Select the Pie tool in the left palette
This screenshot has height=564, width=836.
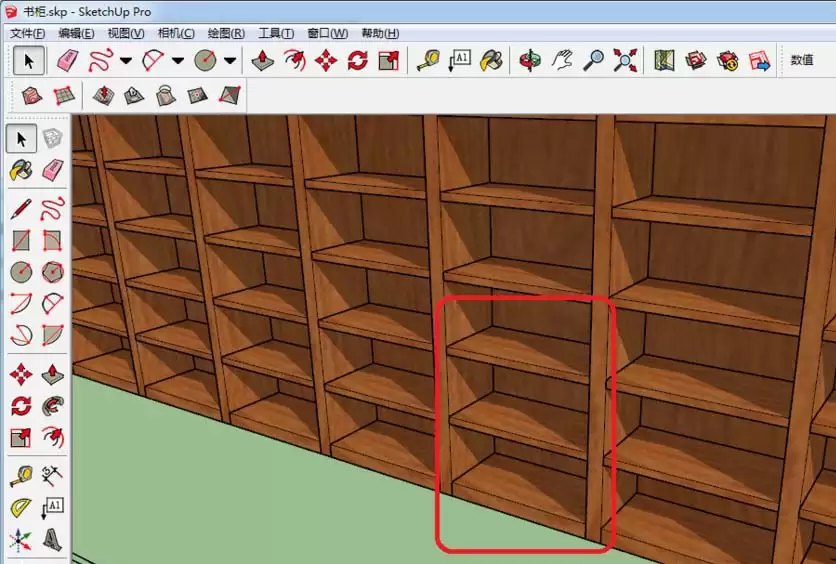[x=52, y=335]
